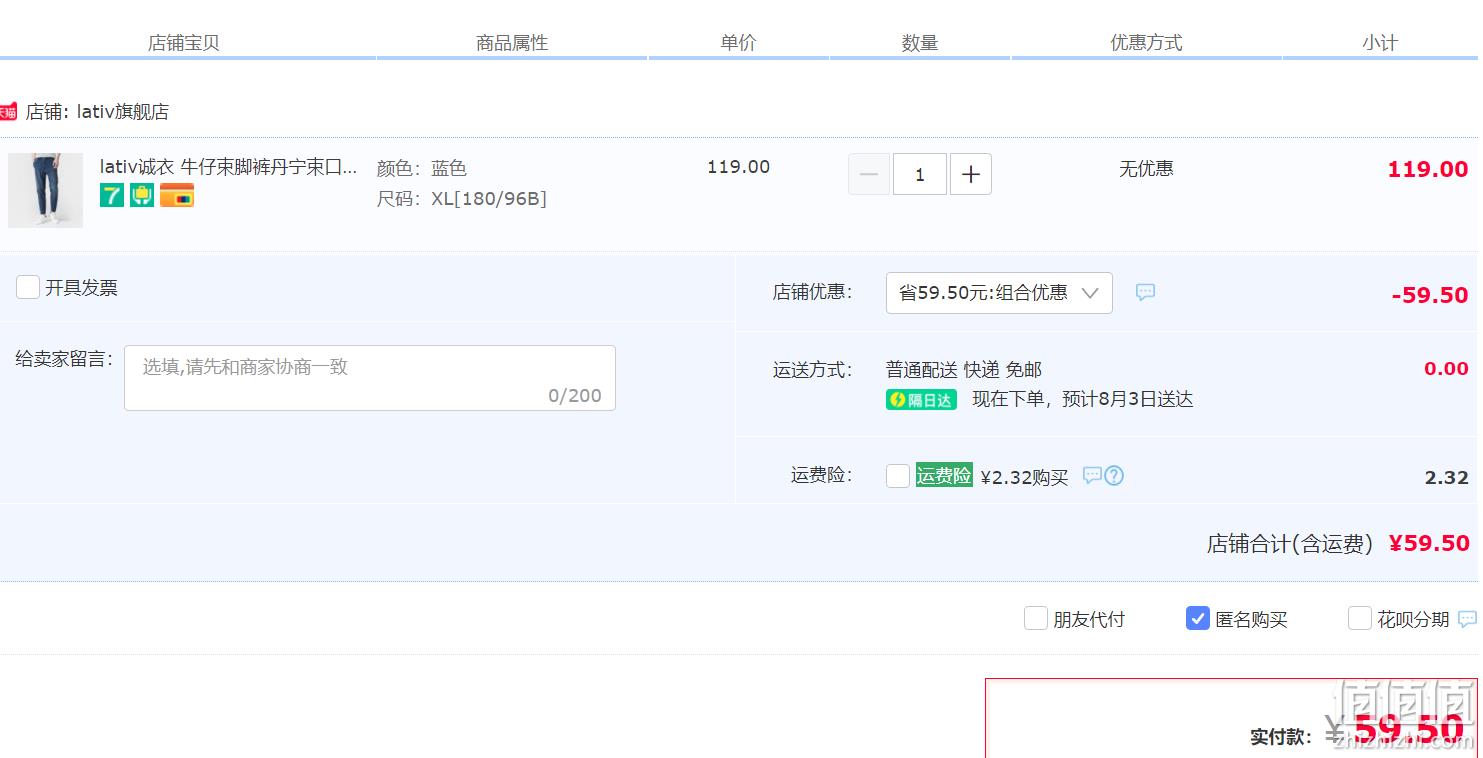The image size is (1483, 758).
Task: Click the Tmall shop logo icon
Action: pyautogui.click(x=8, y=111)
